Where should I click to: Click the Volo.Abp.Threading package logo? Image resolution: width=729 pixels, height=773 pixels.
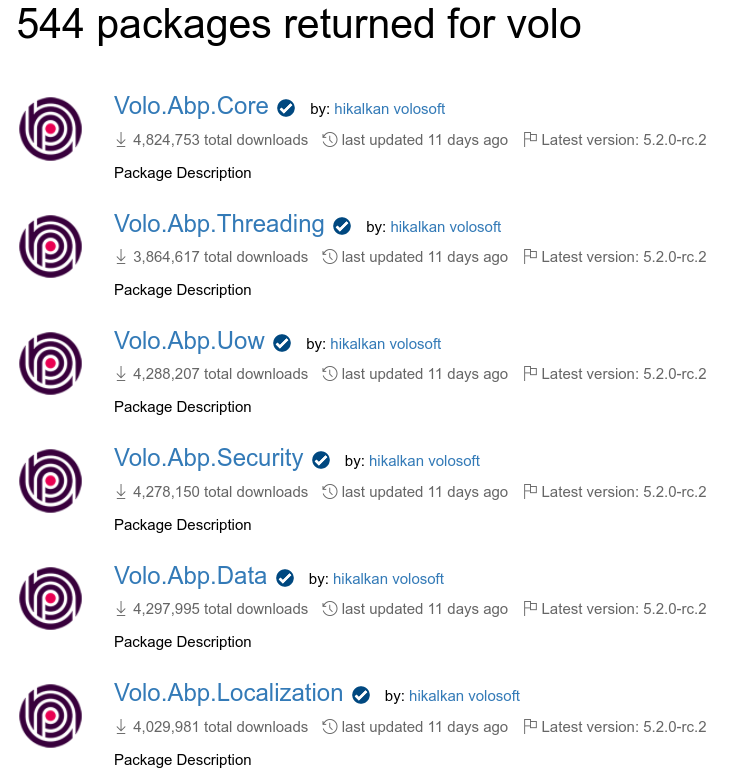[50, 246]
